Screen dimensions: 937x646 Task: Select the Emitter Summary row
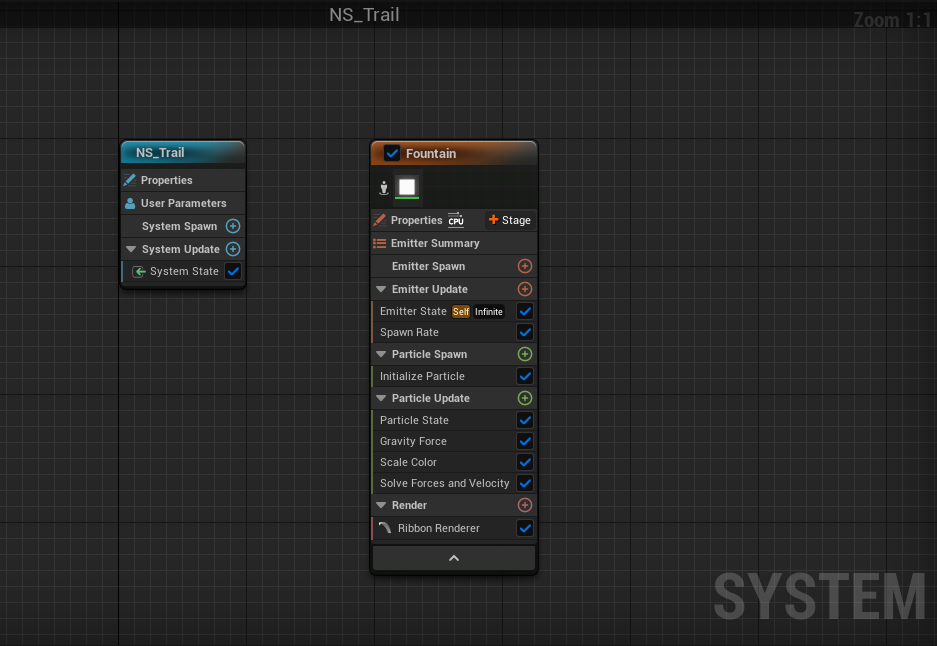[435, 243]
